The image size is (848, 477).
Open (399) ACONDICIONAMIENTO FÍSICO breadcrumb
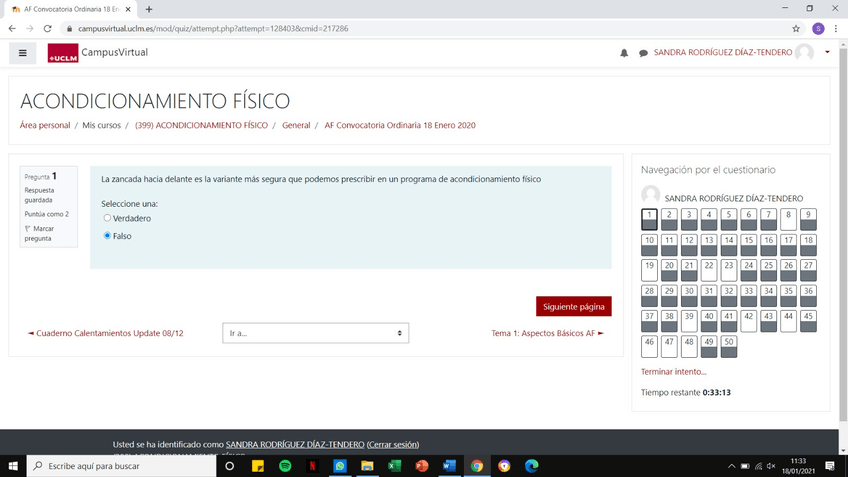click(201, 125)
